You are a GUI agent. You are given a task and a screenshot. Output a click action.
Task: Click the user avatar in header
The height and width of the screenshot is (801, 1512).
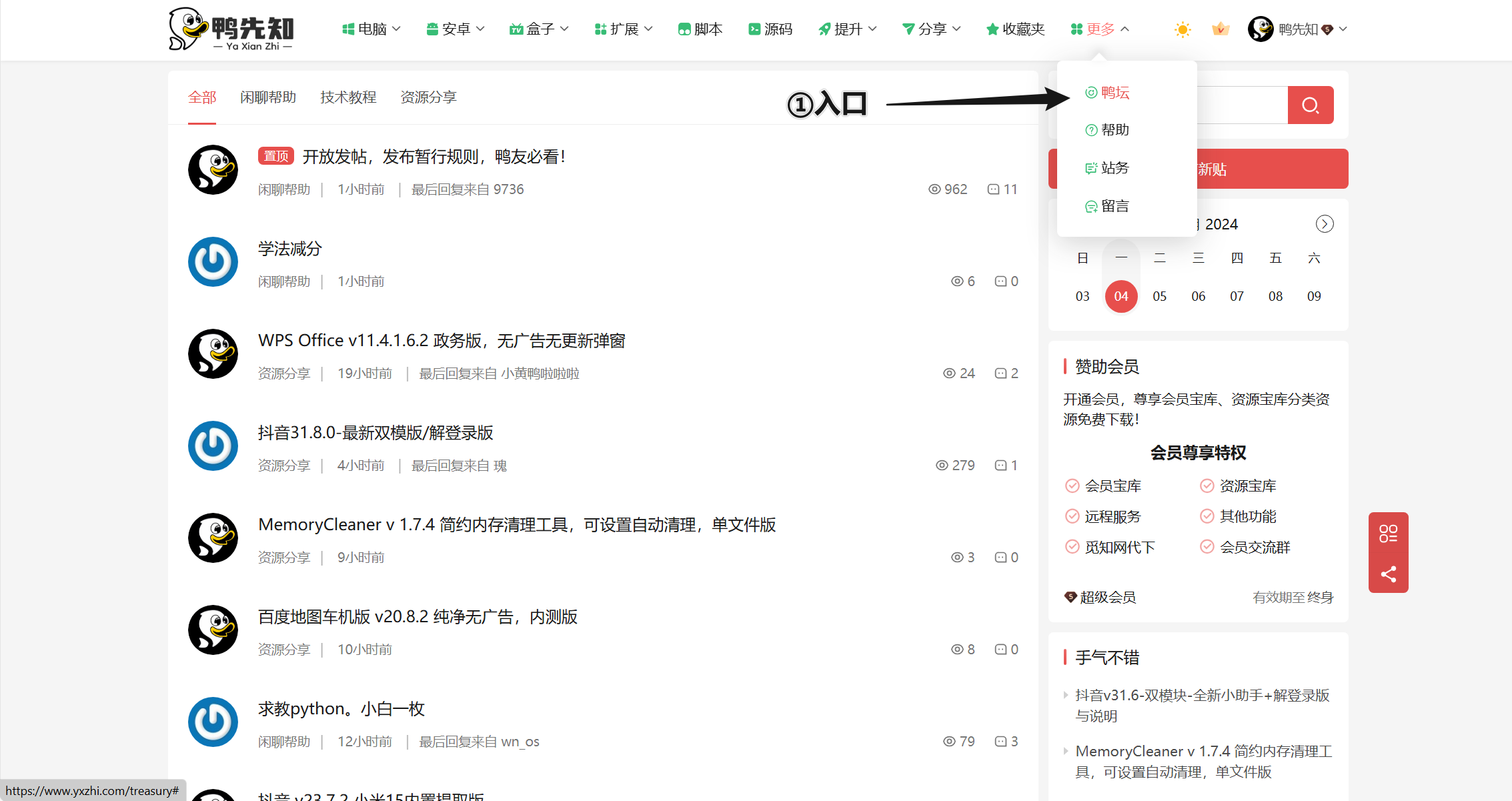1261,29
